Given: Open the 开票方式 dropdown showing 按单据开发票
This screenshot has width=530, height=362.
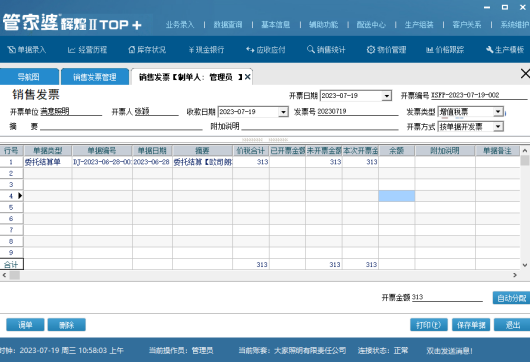Looking at the screenshot, I should (x=498, y=127).
